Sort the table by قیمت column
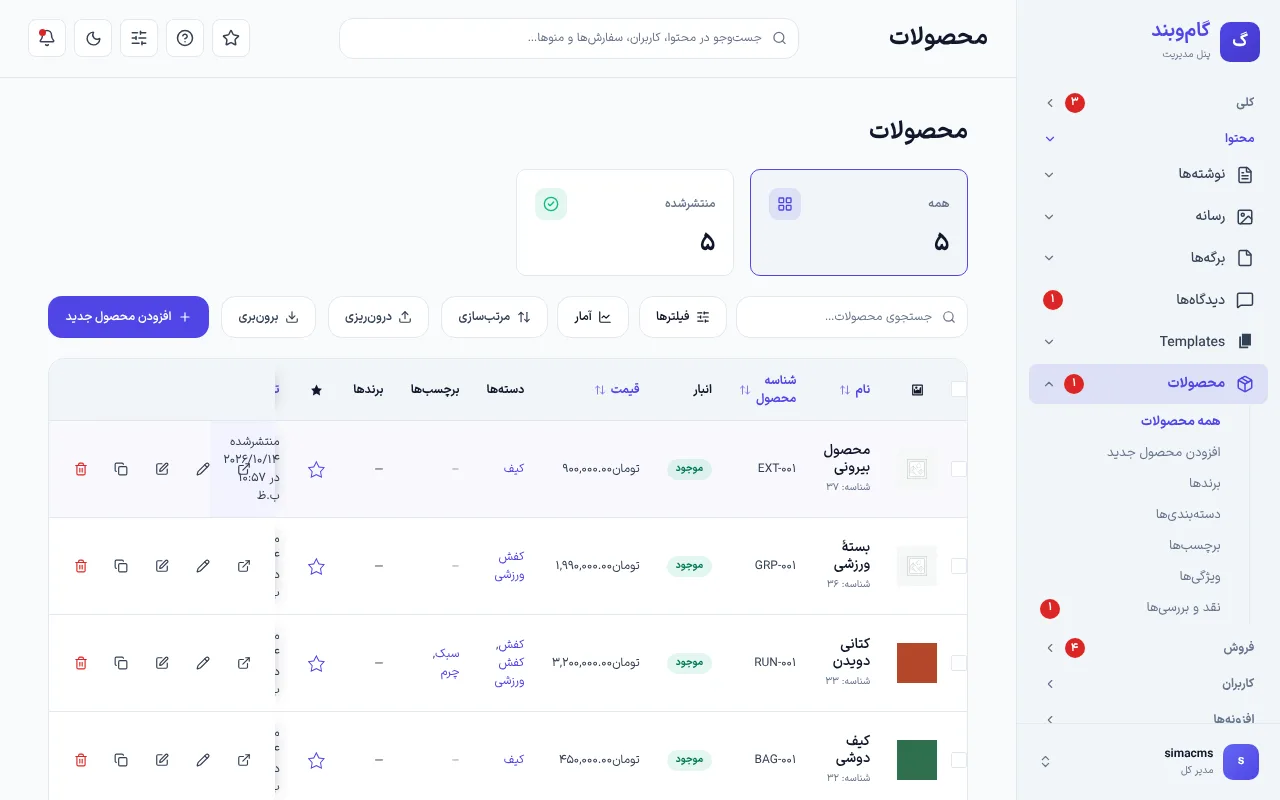The image size is (1280, 800). [617, 389]
